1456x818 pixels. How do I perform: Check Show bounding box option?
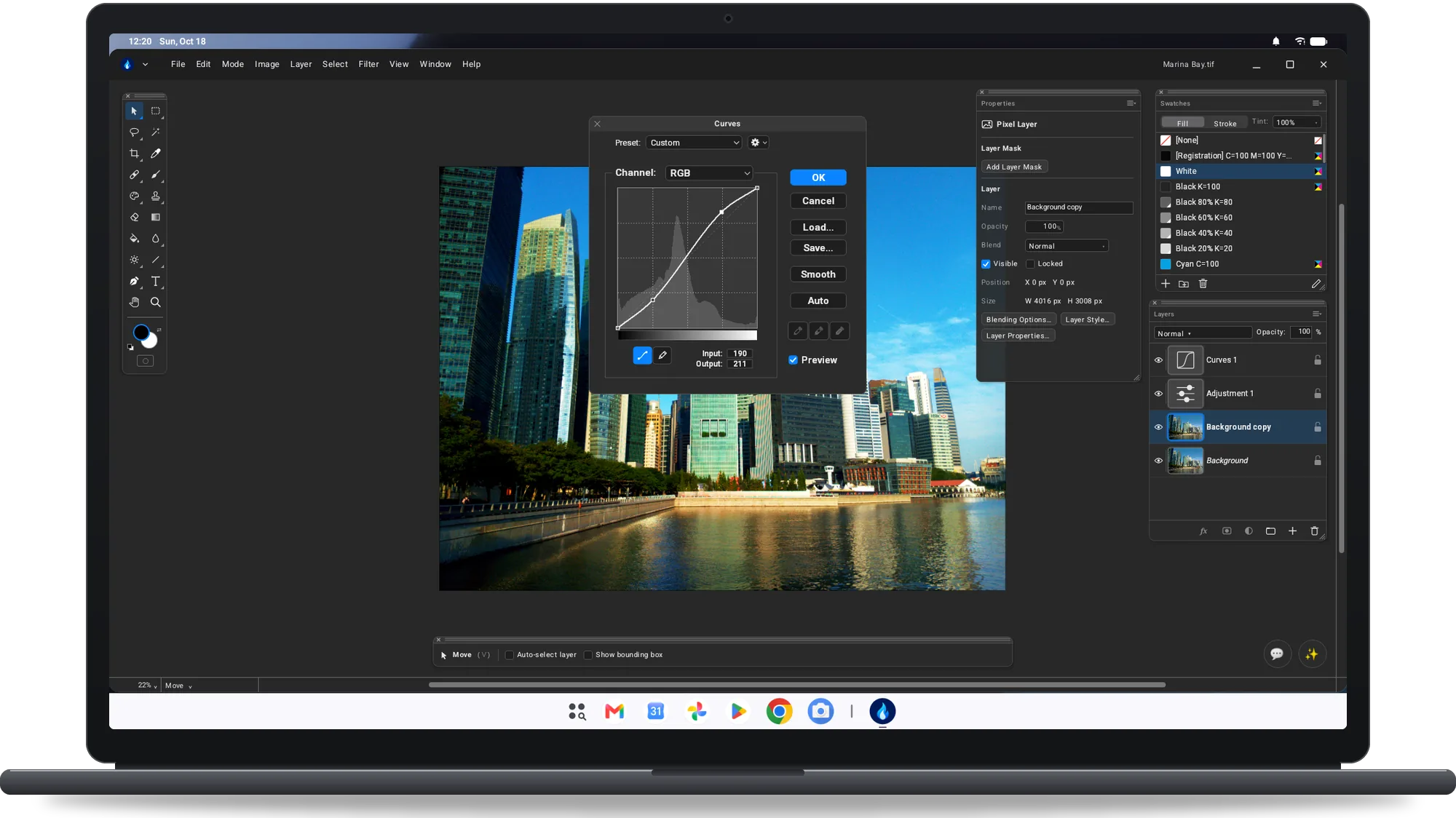(x=588, y=655)
